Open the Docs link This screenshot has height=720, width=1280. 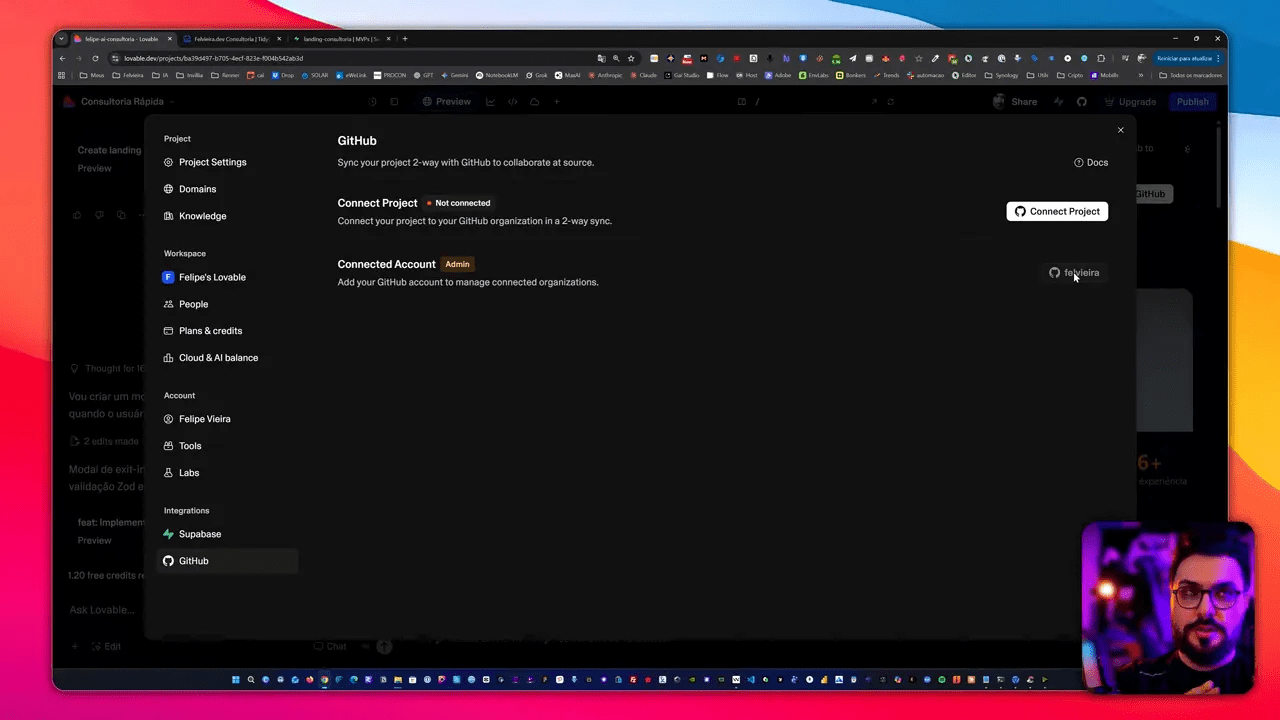(x=1091, y=162)
